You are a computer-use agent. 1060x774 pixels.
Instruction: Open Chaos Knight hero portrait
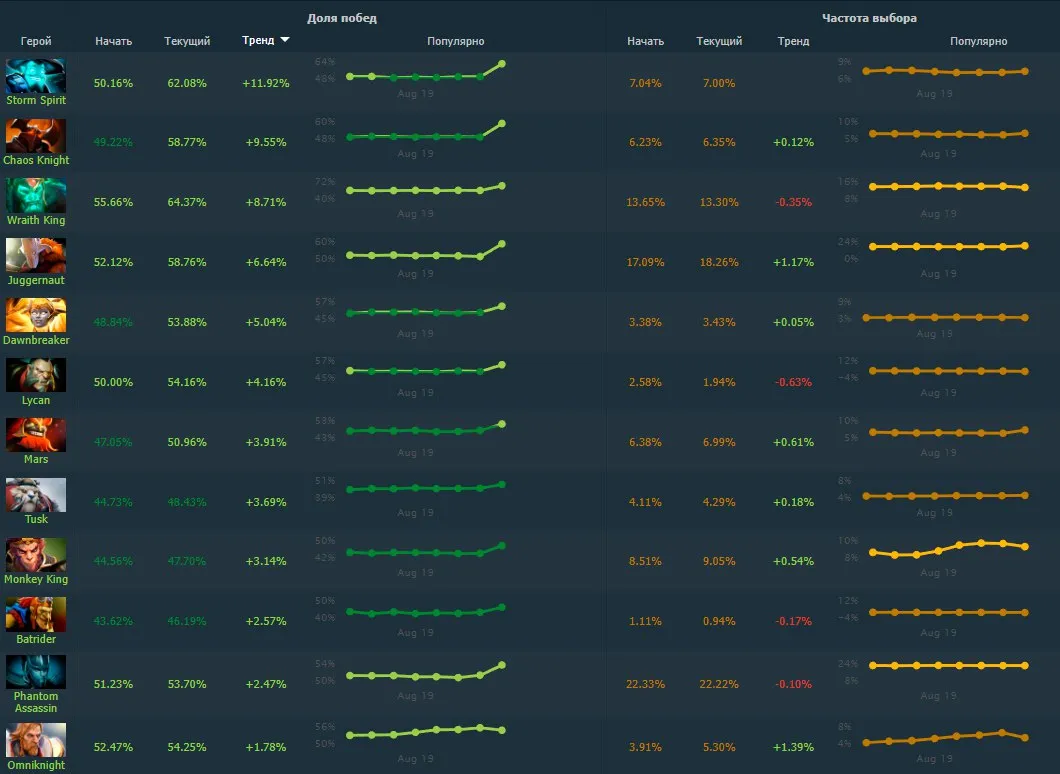(36, 136)
